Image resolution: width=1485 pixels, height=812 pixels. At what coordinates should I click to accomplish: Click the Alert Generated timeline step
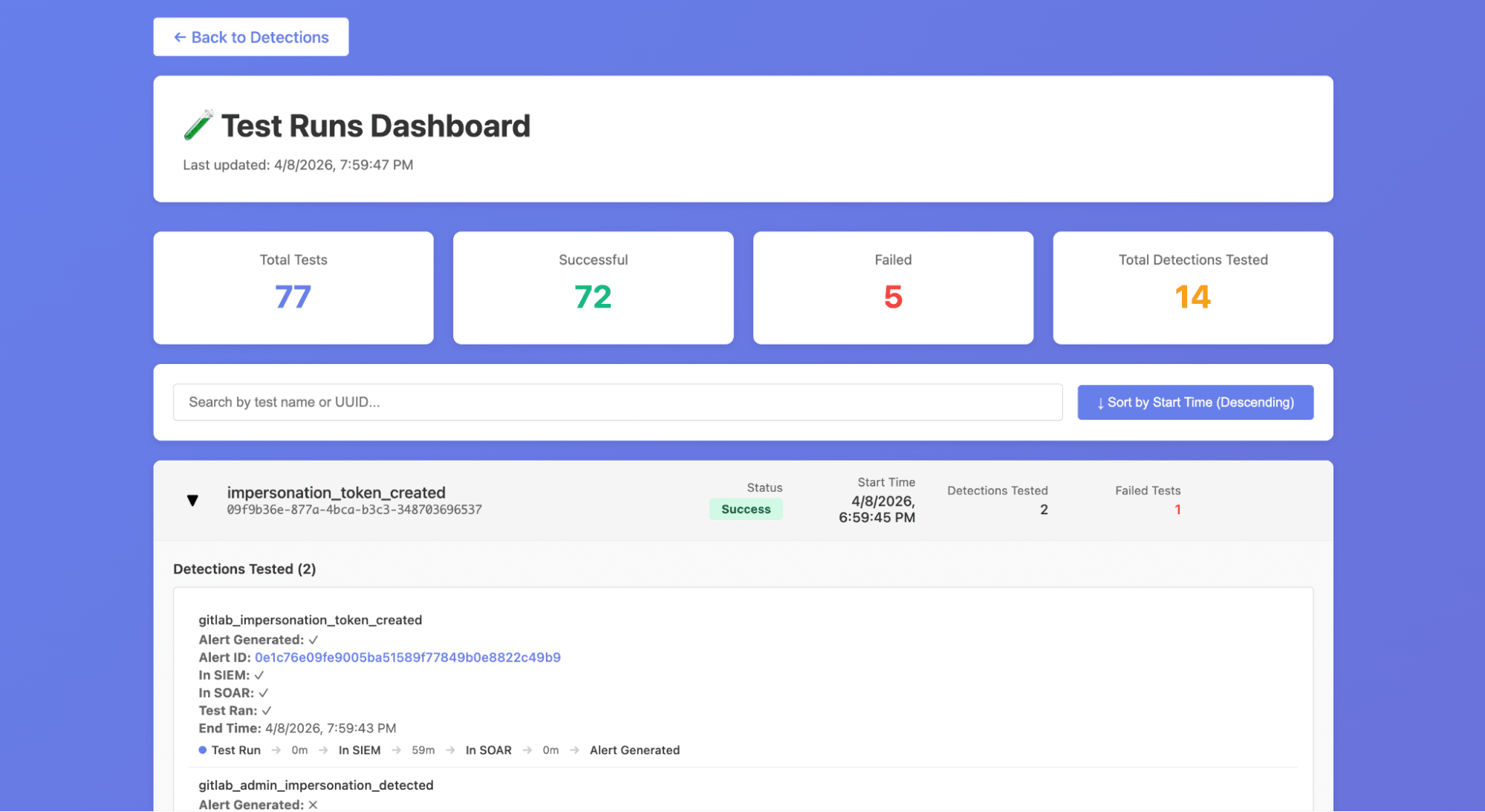click(634, 750)
